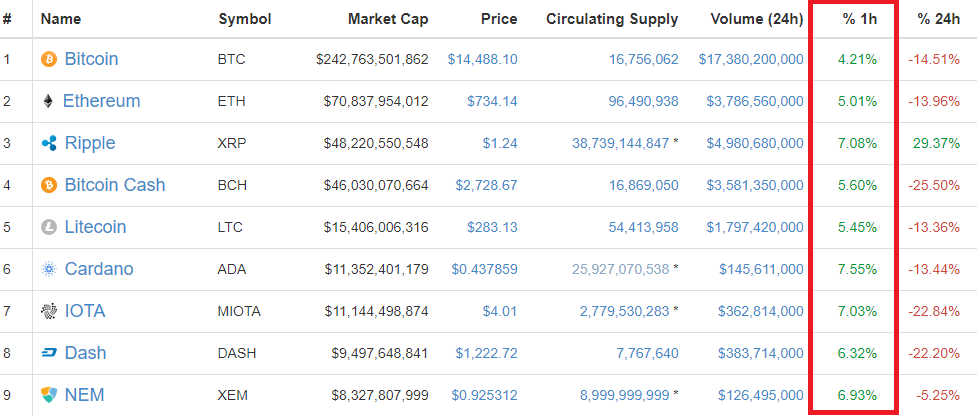The width and height of the screenshot is (977, 416).
Task: Open Litecoin circulating supply 54,413,958 link
Action: point(643,227)
